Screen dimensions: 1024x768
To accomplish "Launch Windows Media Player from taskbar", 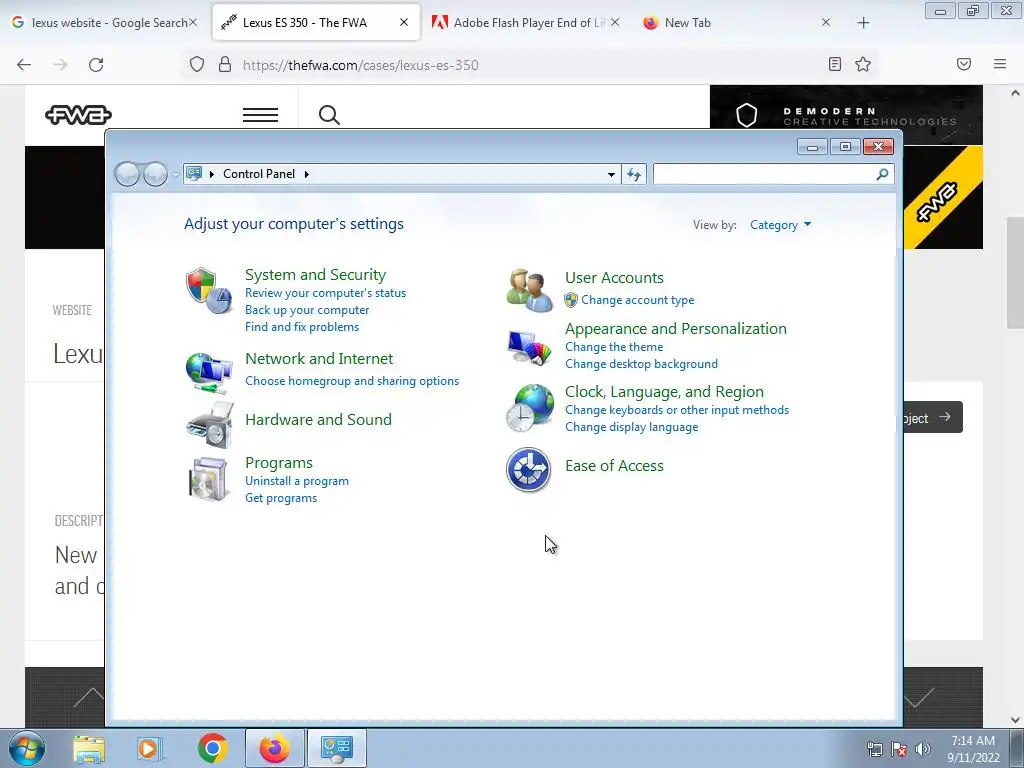I will [150, 748].
